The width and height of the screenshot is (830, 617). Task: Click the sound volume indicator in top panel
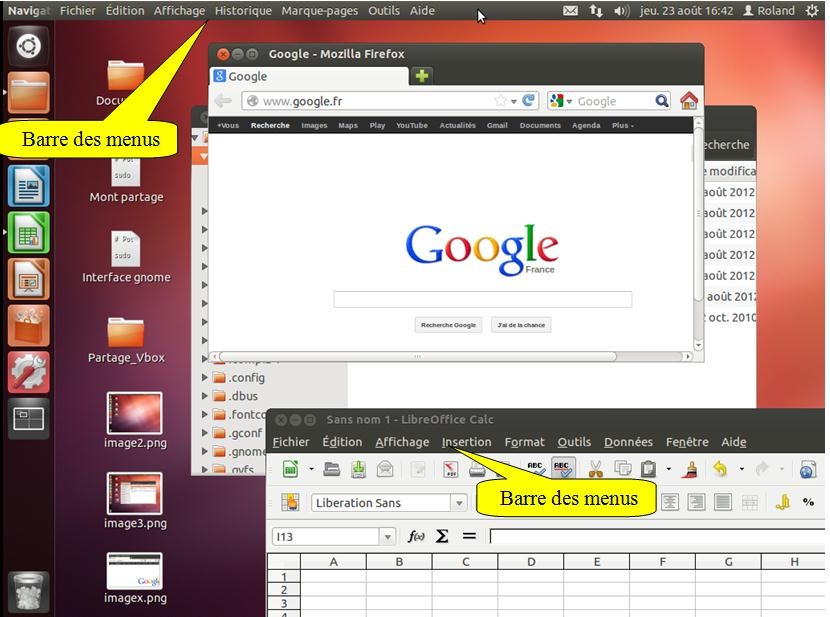pyautogui.click(x=621, y=11)
